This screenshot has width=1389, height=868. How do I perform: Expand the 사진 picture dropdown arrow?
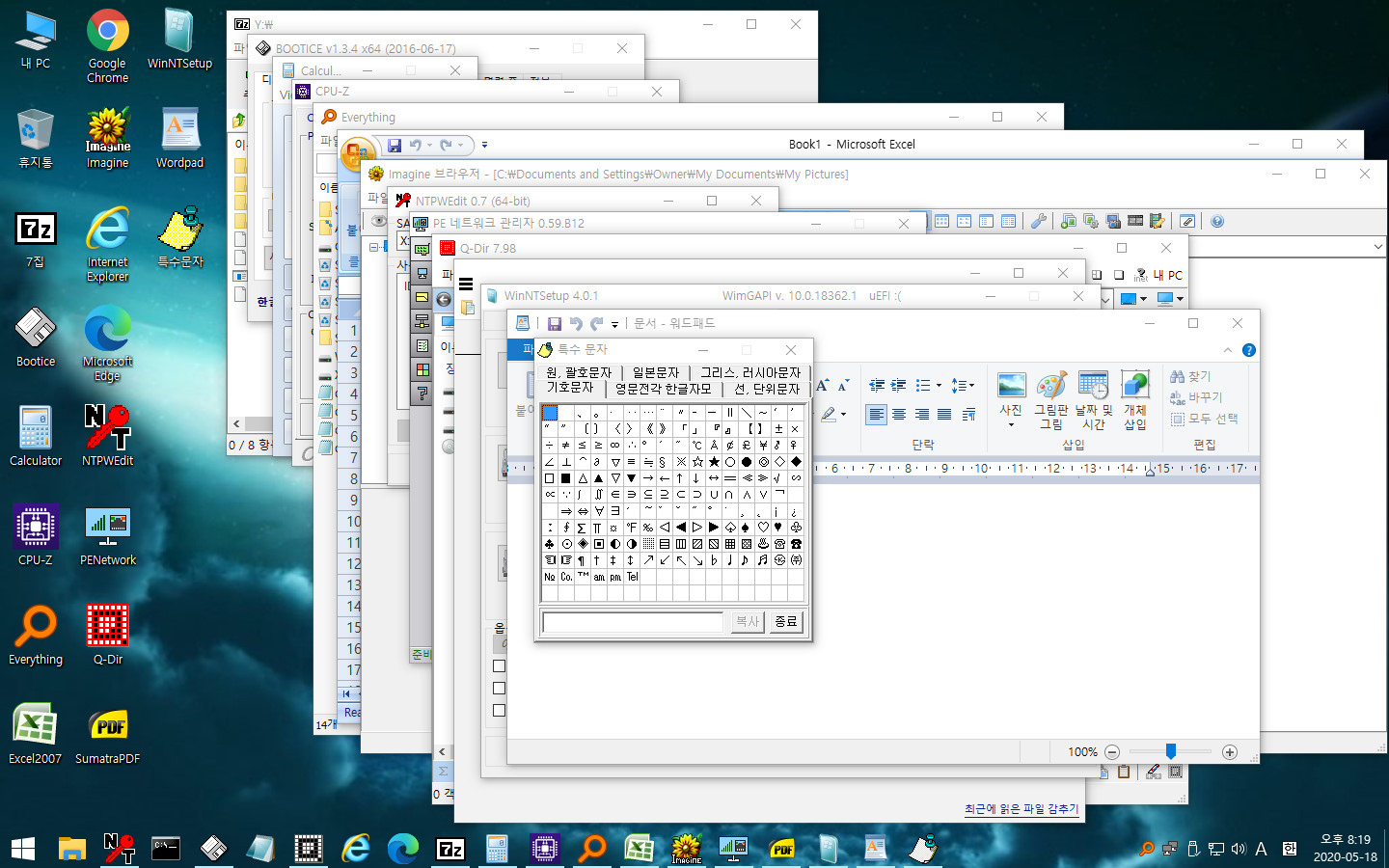click(x=1011, y=425)
